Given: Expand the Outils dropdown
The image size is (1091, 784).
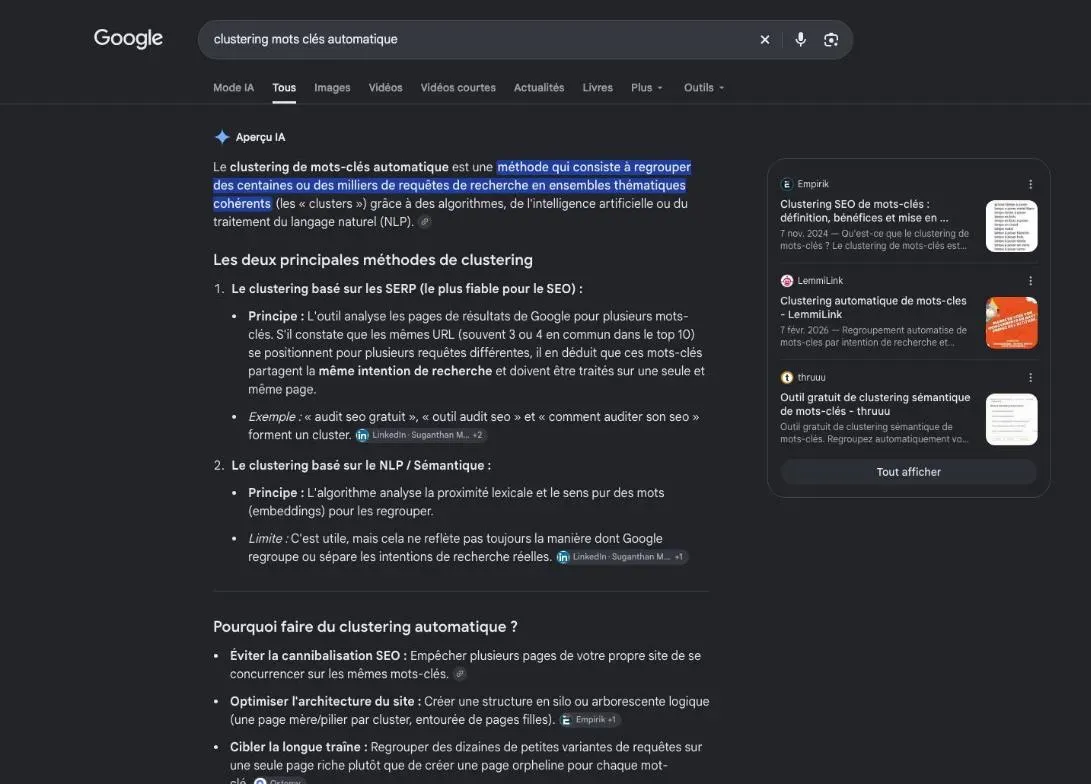Looking at the screenshot, I should point(704,88).
